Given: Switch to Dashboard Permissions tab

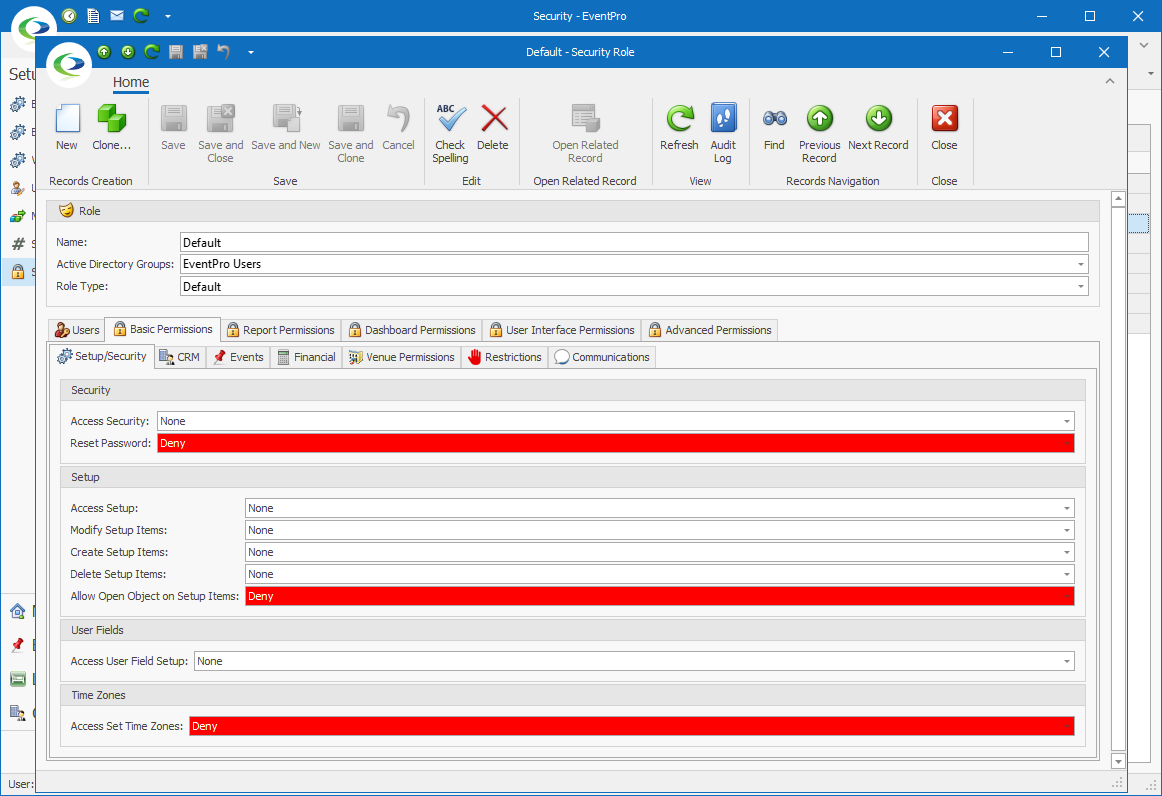Looking at the screenshot, I should pos(412,330).
